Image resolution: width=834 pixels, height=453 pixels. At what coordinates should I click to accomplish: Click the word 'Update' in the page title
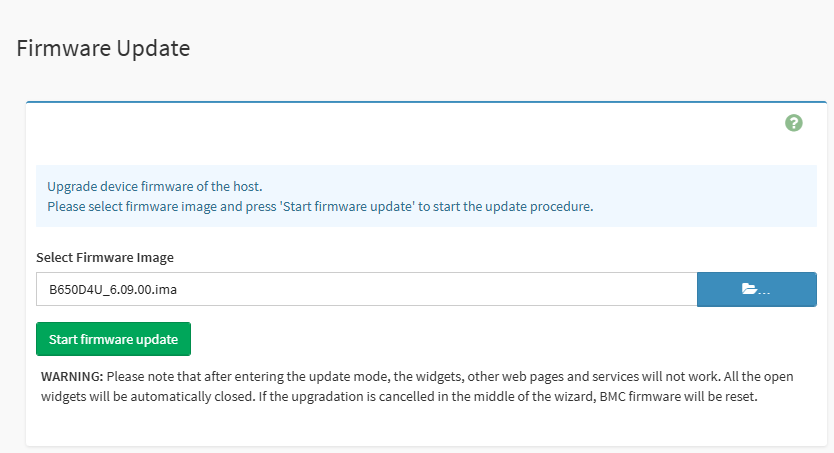(x=153, y=47)
